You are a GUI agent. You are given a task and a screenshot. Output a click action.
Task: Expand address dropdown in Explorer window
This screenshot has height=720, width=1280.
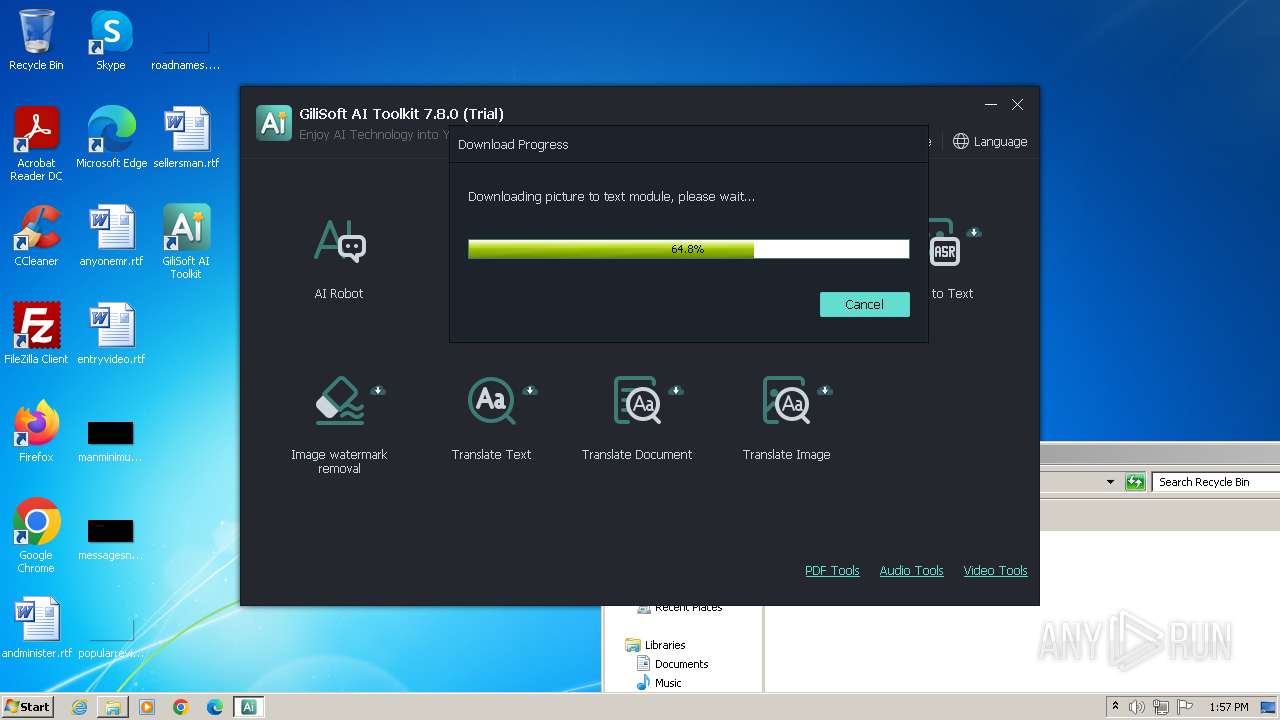[1110, 482]
